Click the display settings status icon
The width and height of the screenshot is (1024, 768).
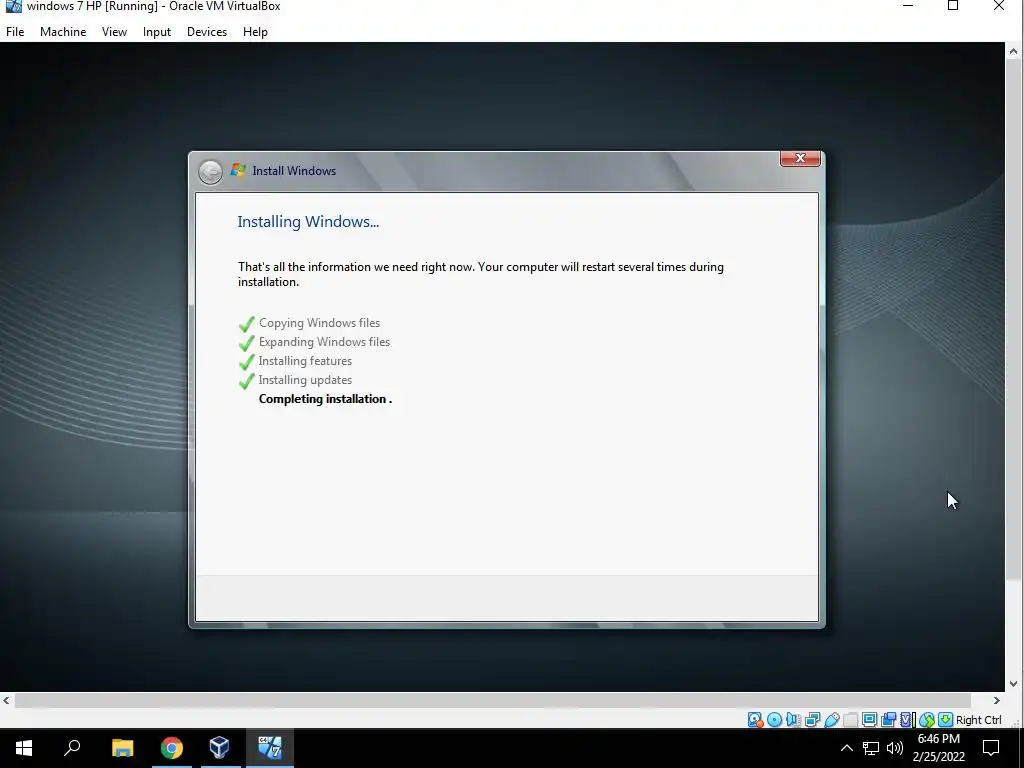click(869, 720)
